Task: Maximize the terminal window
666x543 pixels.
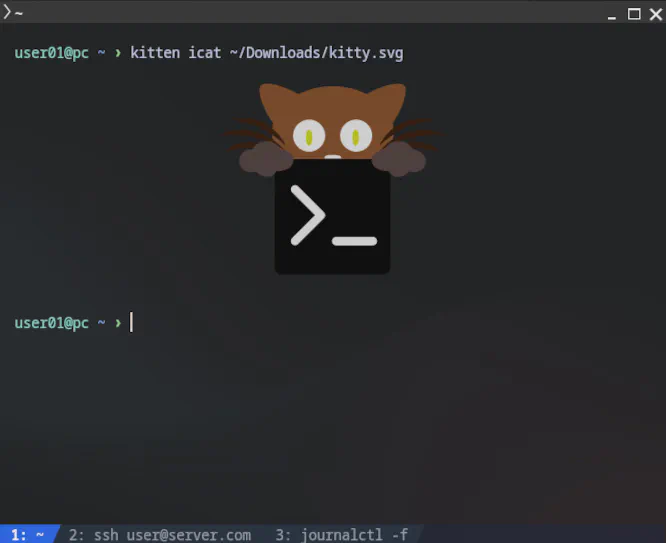Action: 634,14
